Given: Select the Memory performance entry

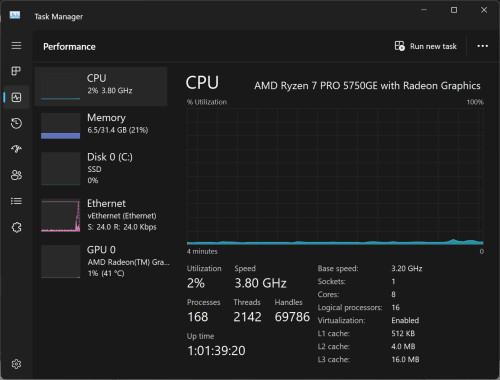Looking at the screenshot, I should 101,126.
